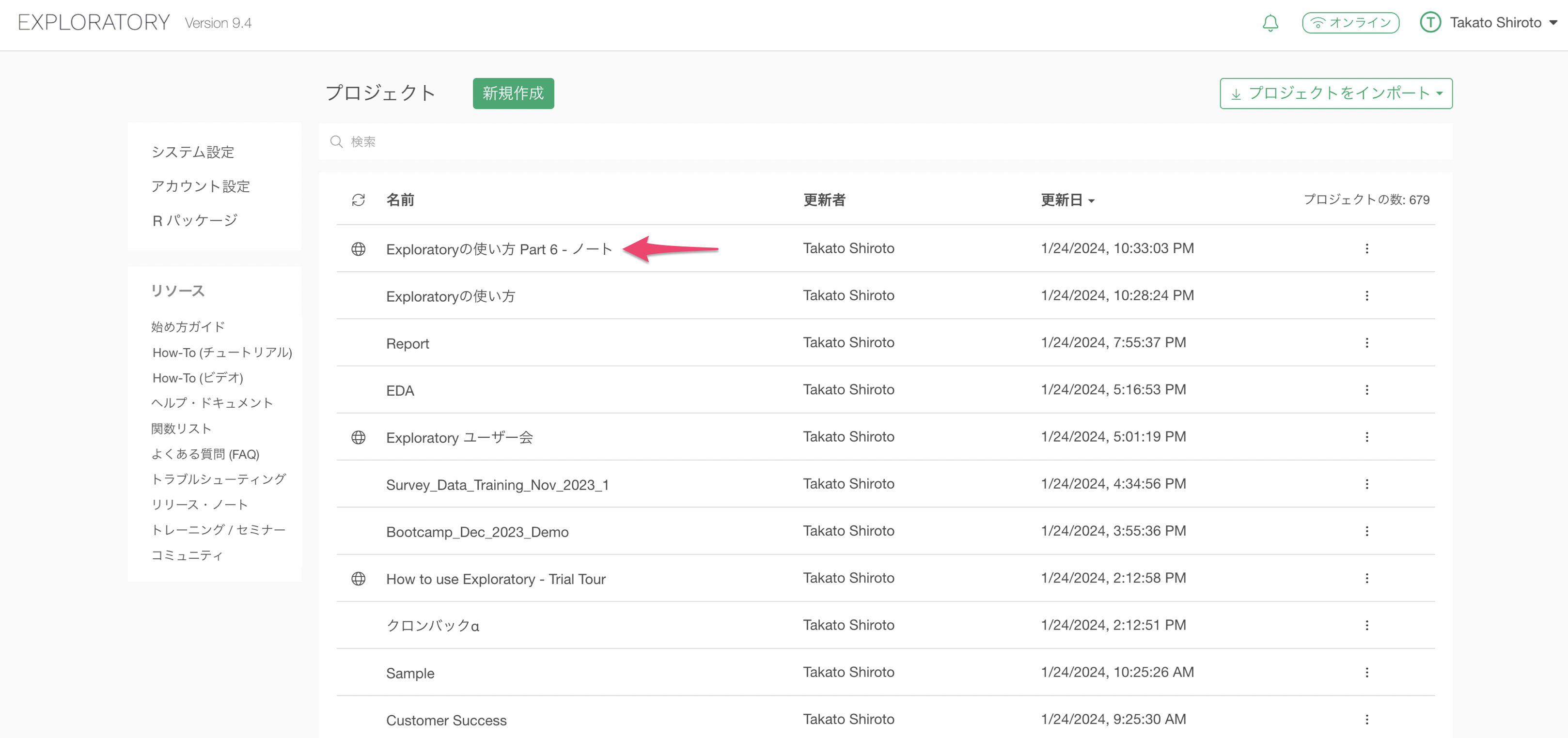Click globe icon beside How to use Exploratory
This screenshot has height=738, width=1568.
click(358, 579)
